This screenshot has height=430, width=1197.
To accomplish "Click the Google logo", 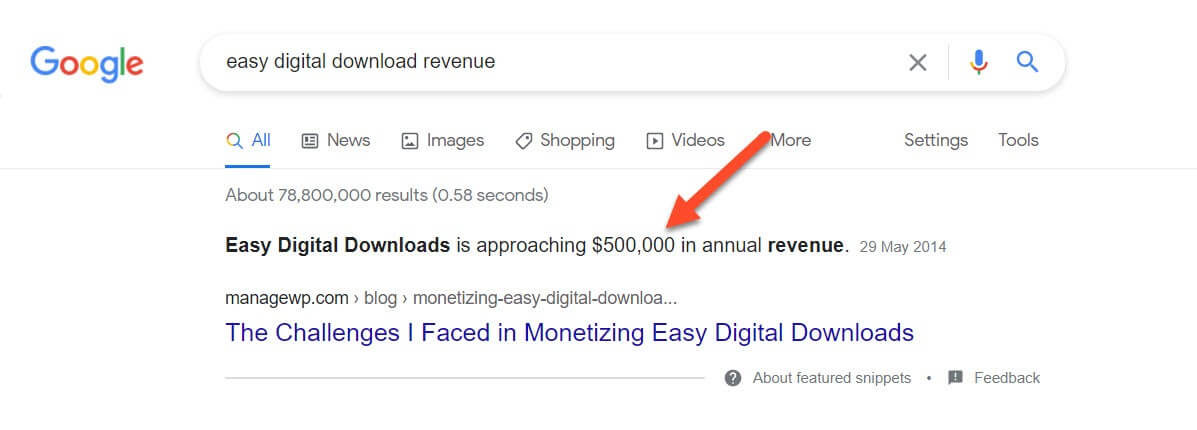I will click(x=86, y=64).
